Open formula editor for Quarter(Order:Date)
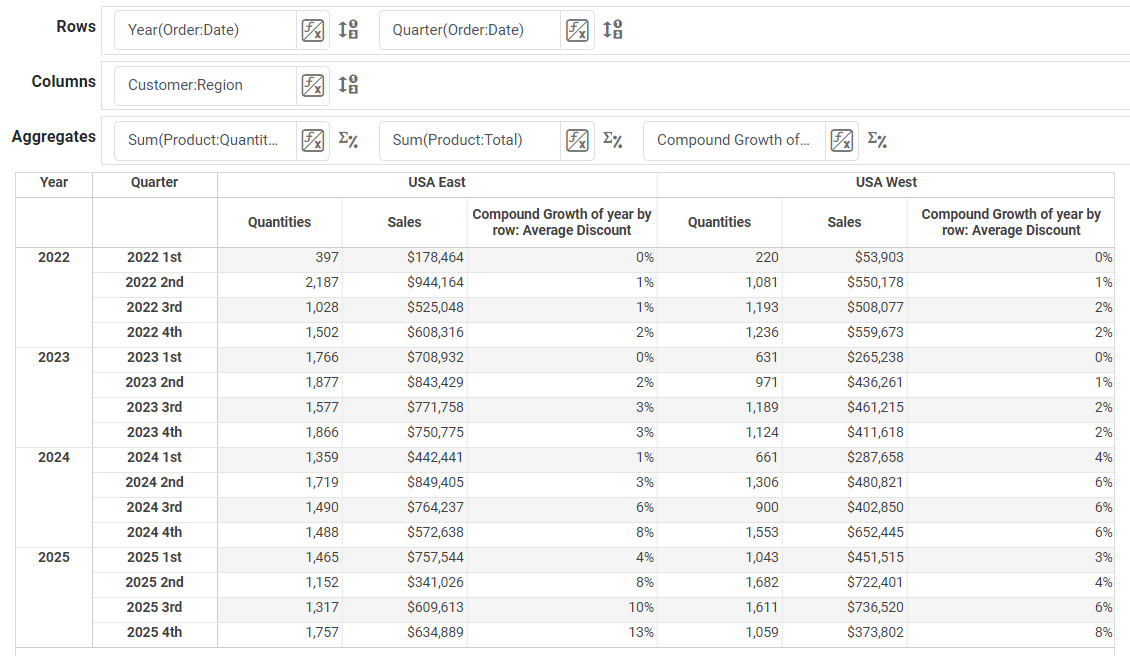 pyautogui.click(x=577, y=30)
